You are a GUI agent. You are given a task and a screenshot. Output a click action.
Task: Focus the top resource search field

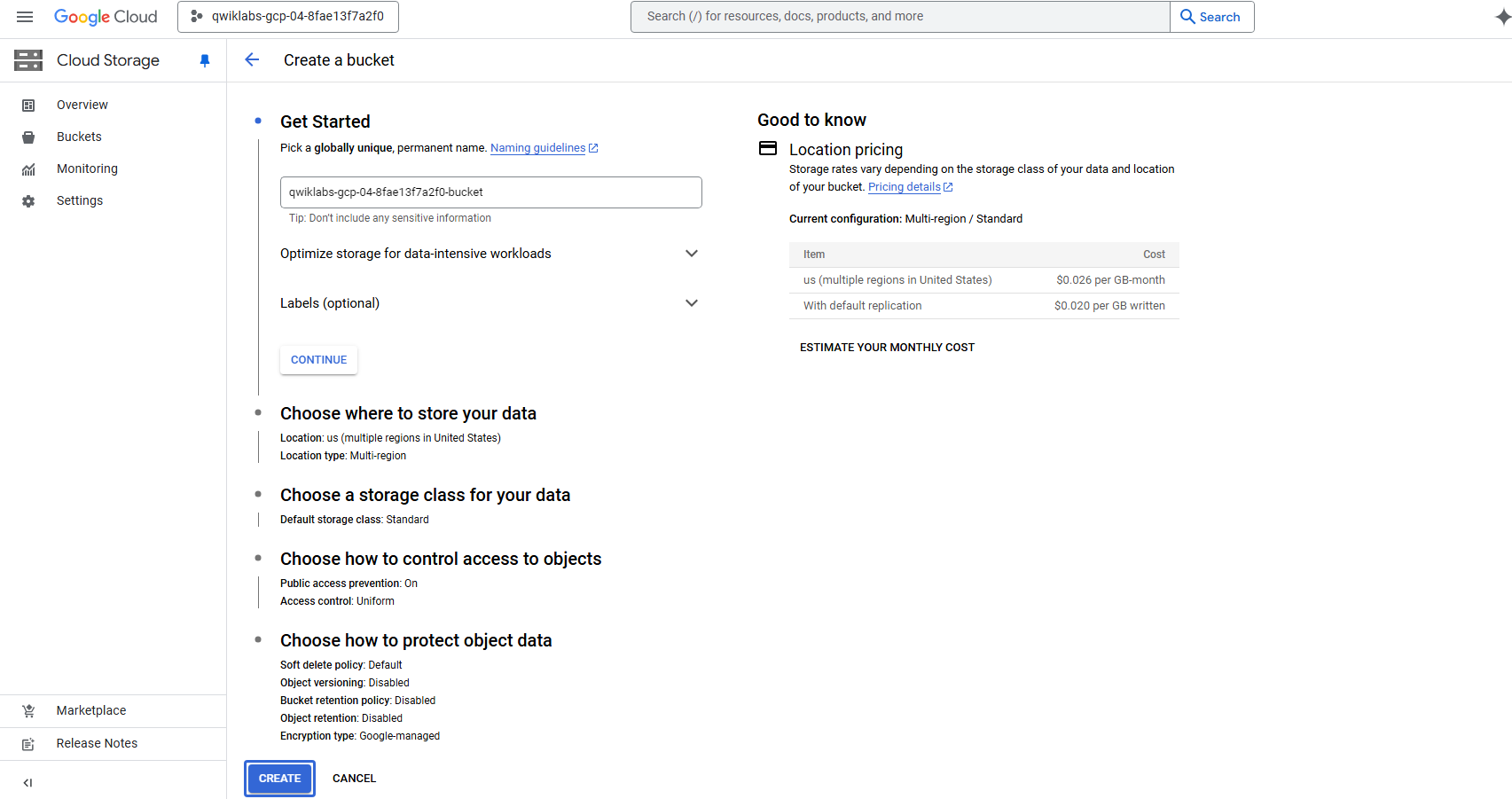900,17
